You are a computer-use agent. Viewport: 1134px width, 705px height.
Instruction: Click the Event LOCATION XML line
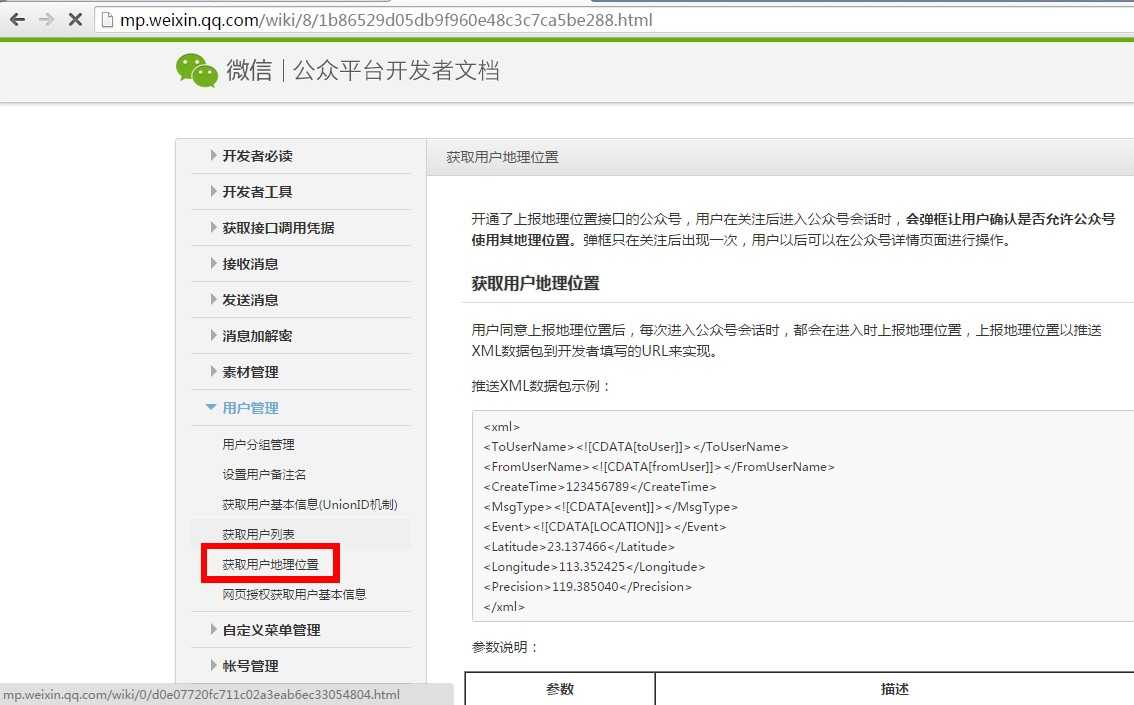[x=605, y=527]
